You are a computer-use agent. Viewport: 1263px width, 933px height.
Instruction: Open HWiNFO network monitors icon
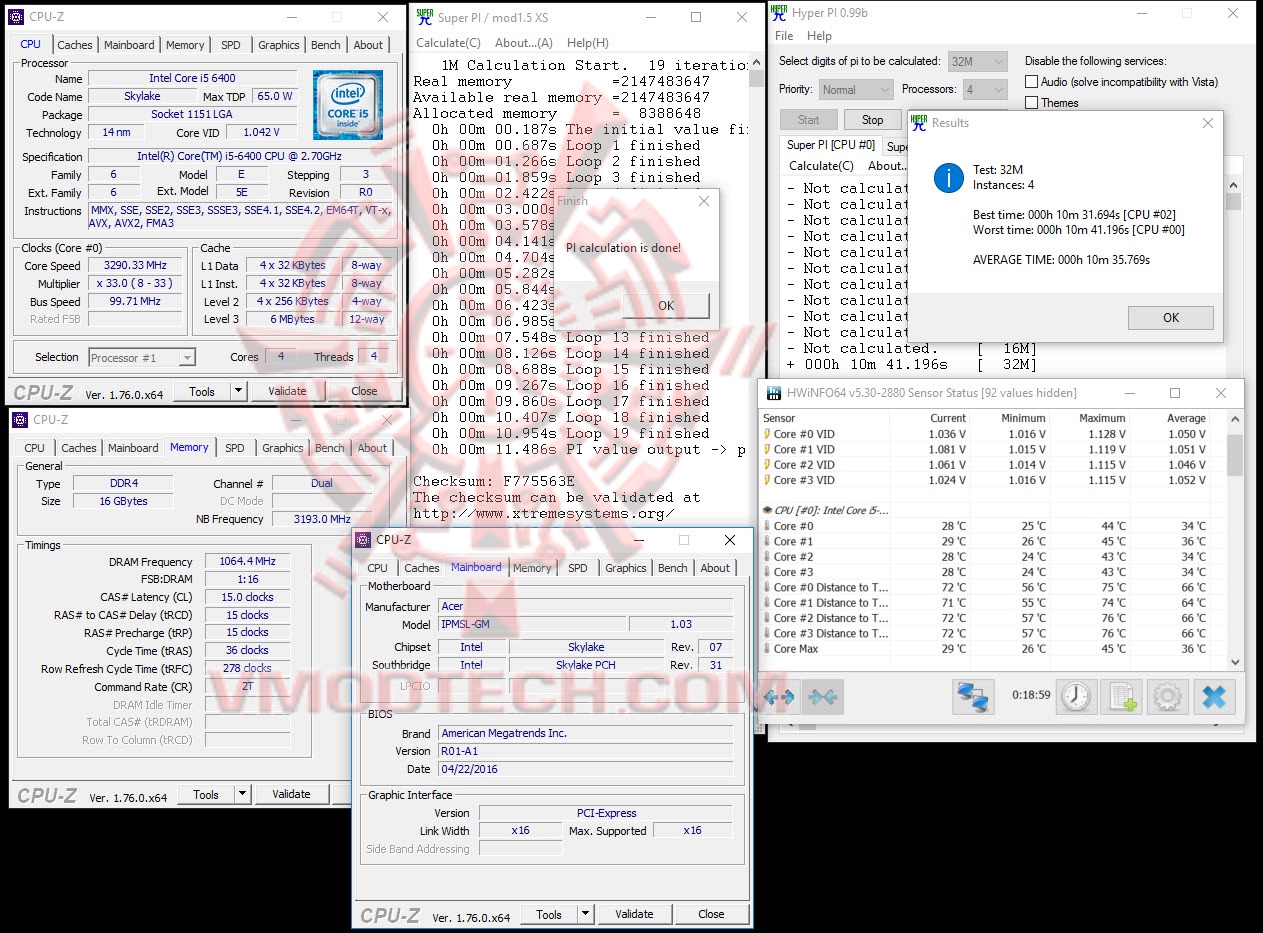tap(972, 696)
